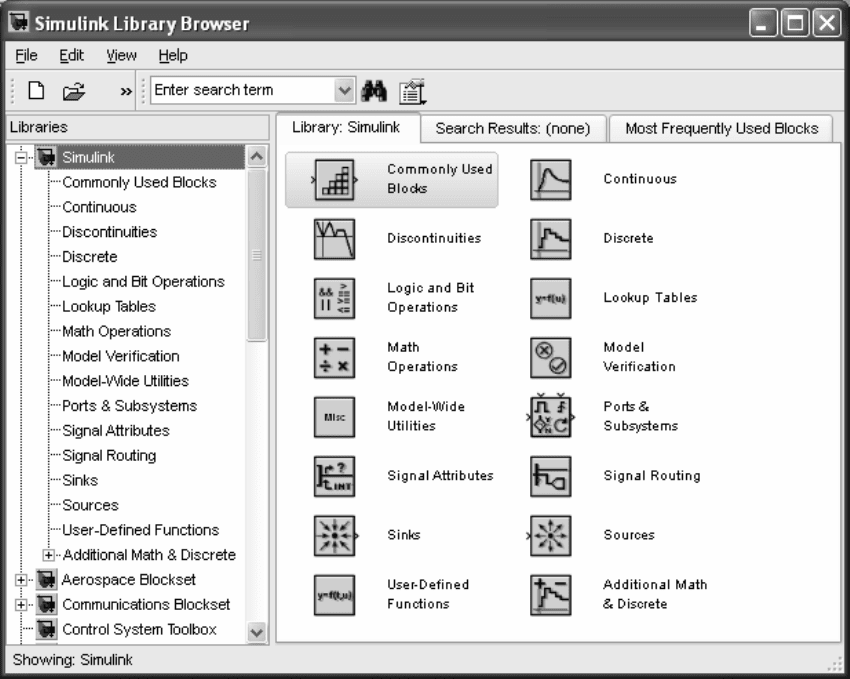Select Sources in the Libraries tree
The image size is (850, 679).
[x=90, y=505]
